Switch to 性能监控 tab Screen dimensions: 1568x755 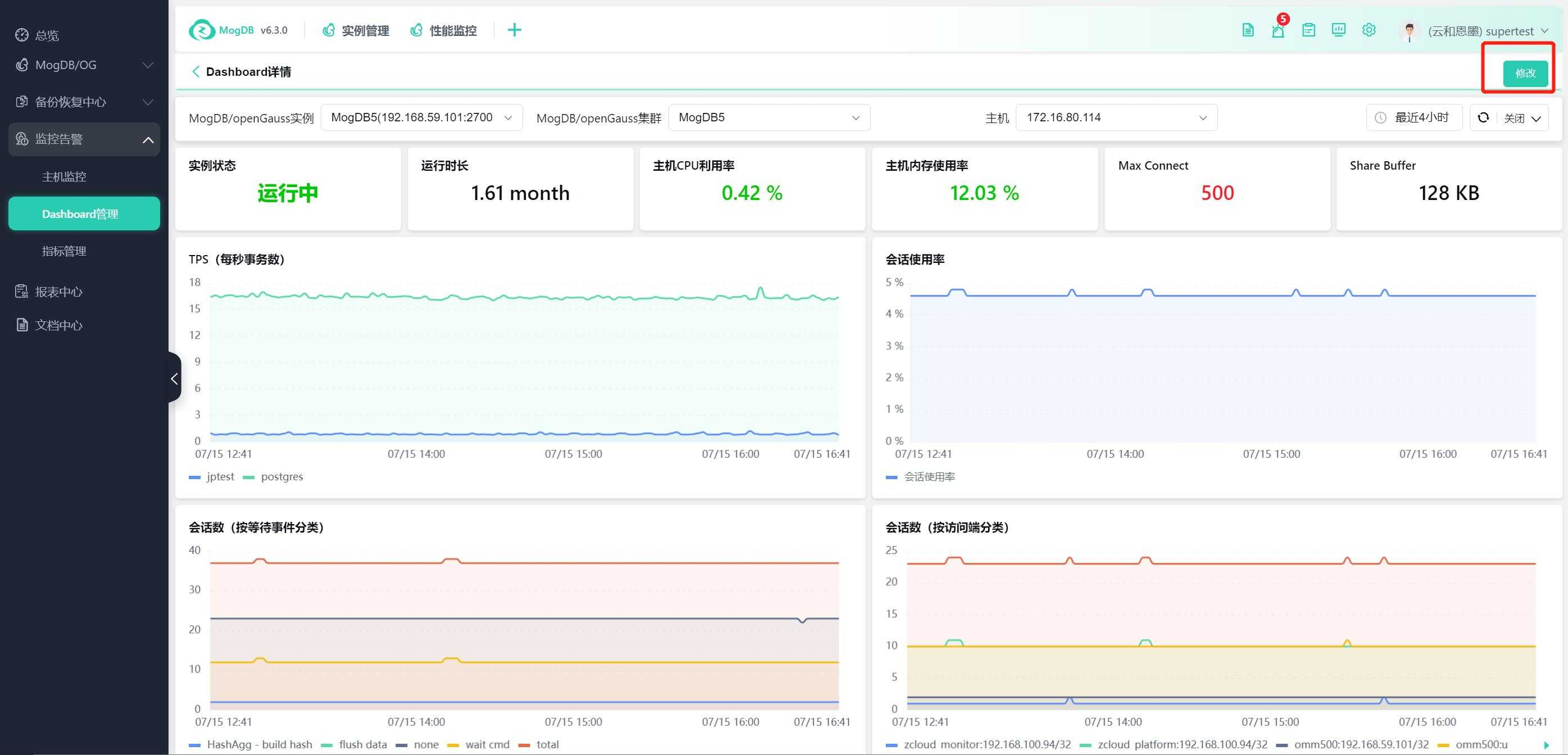(444, 30)
